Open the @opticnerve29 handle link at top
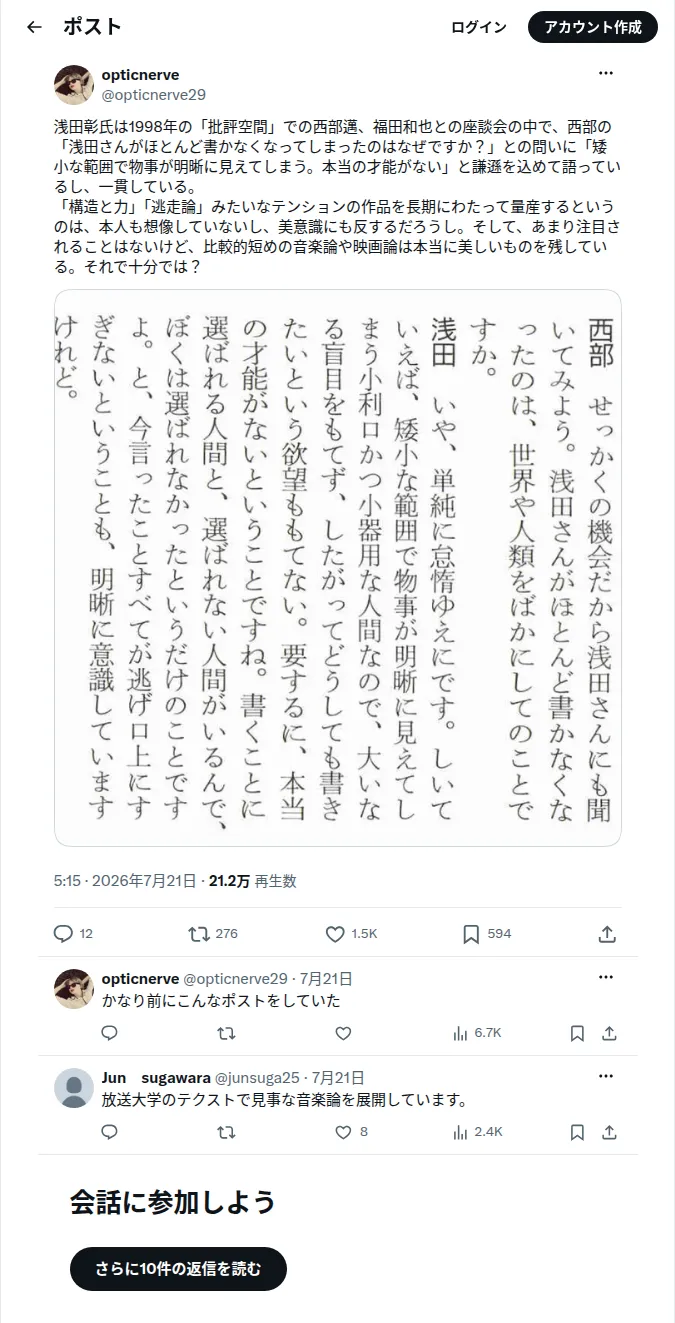Screen dimensions: 675x1323 click(x=154, y=94)
